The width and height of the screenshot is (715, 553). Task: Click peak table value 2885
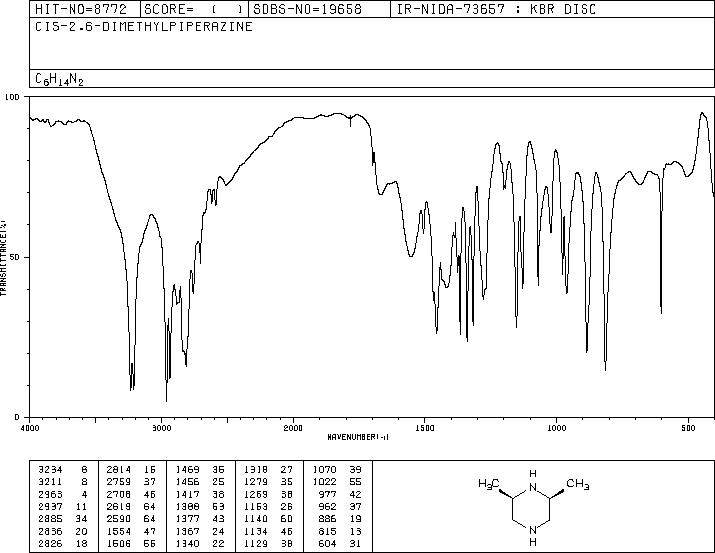pyautogui.click(x=50, y=519)
